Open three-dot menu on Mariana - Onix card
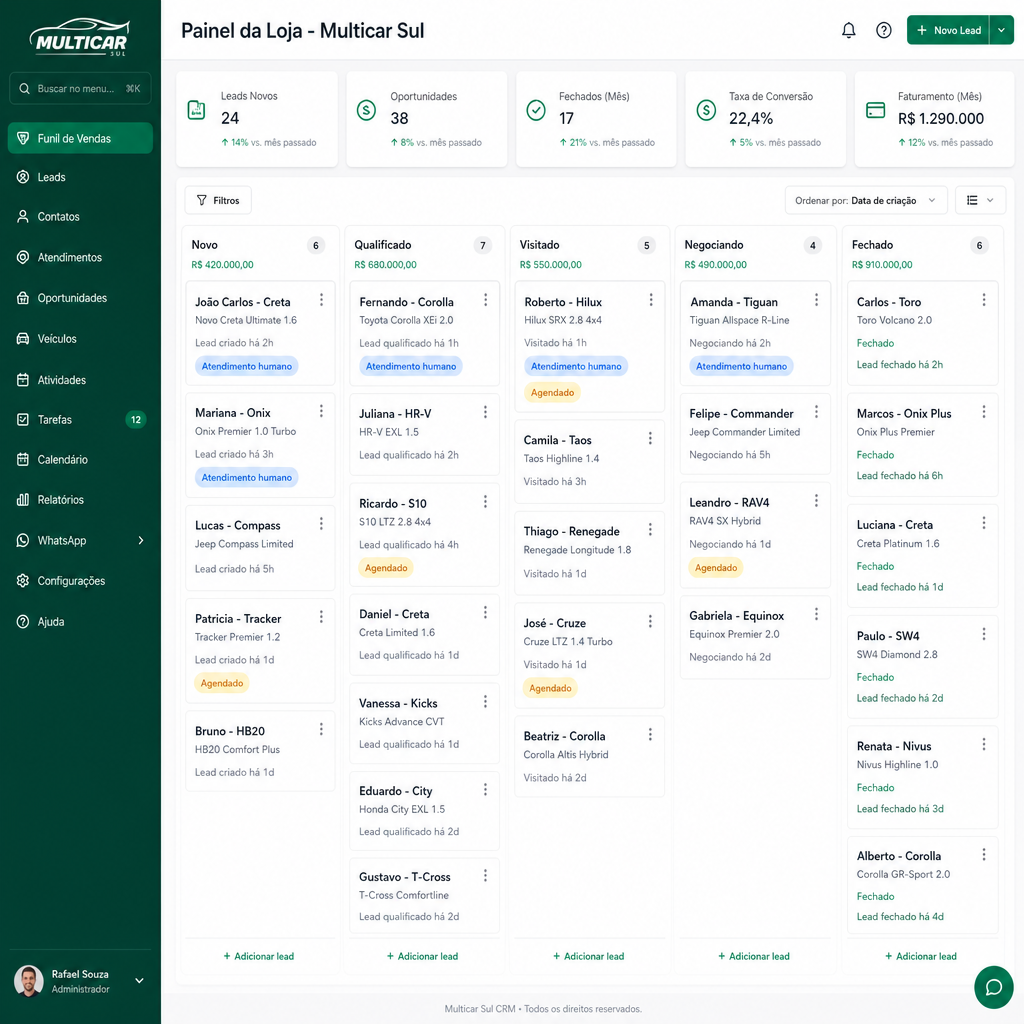Viewport: 1024px width, 1024px height. point(321,411)
